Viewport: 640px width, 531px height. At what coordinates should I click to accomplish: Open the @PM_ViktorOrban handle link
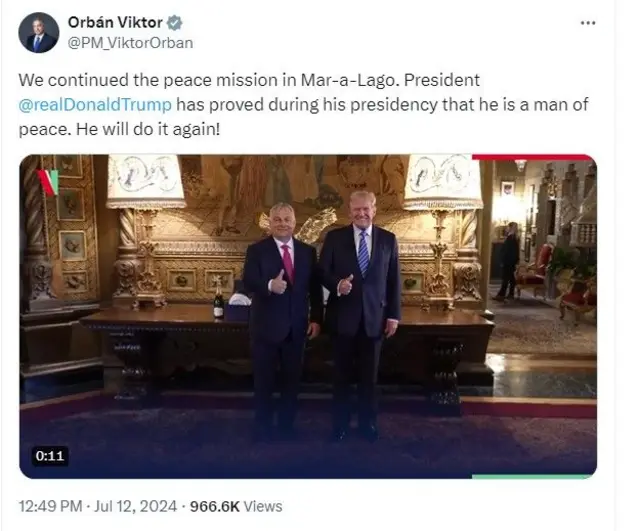click(130, 43)
